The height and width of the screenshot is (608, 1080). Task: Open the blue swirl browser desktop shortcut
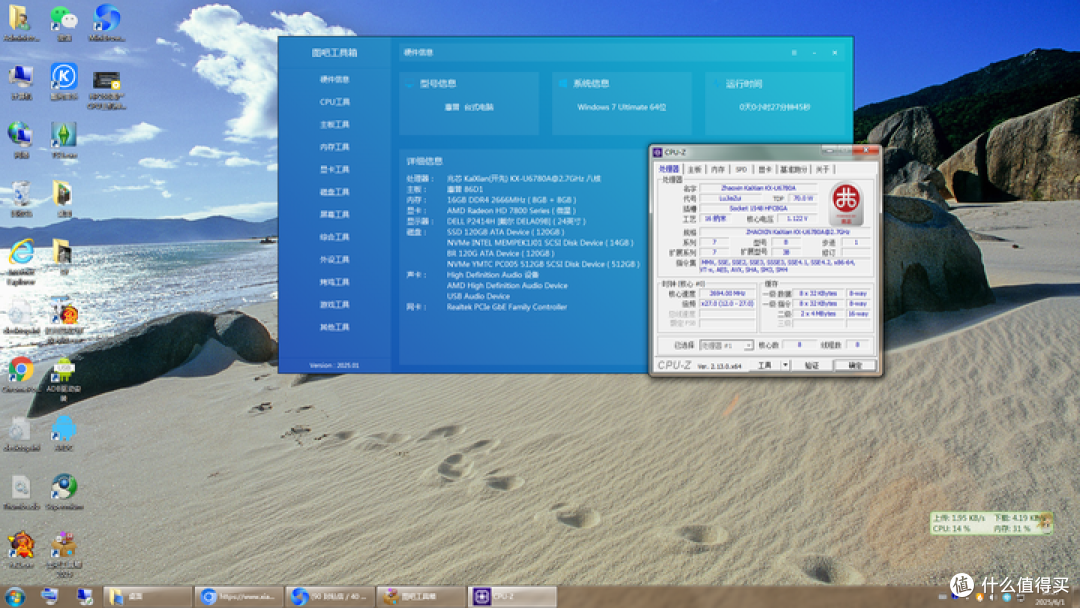click(x=107, y=23)
